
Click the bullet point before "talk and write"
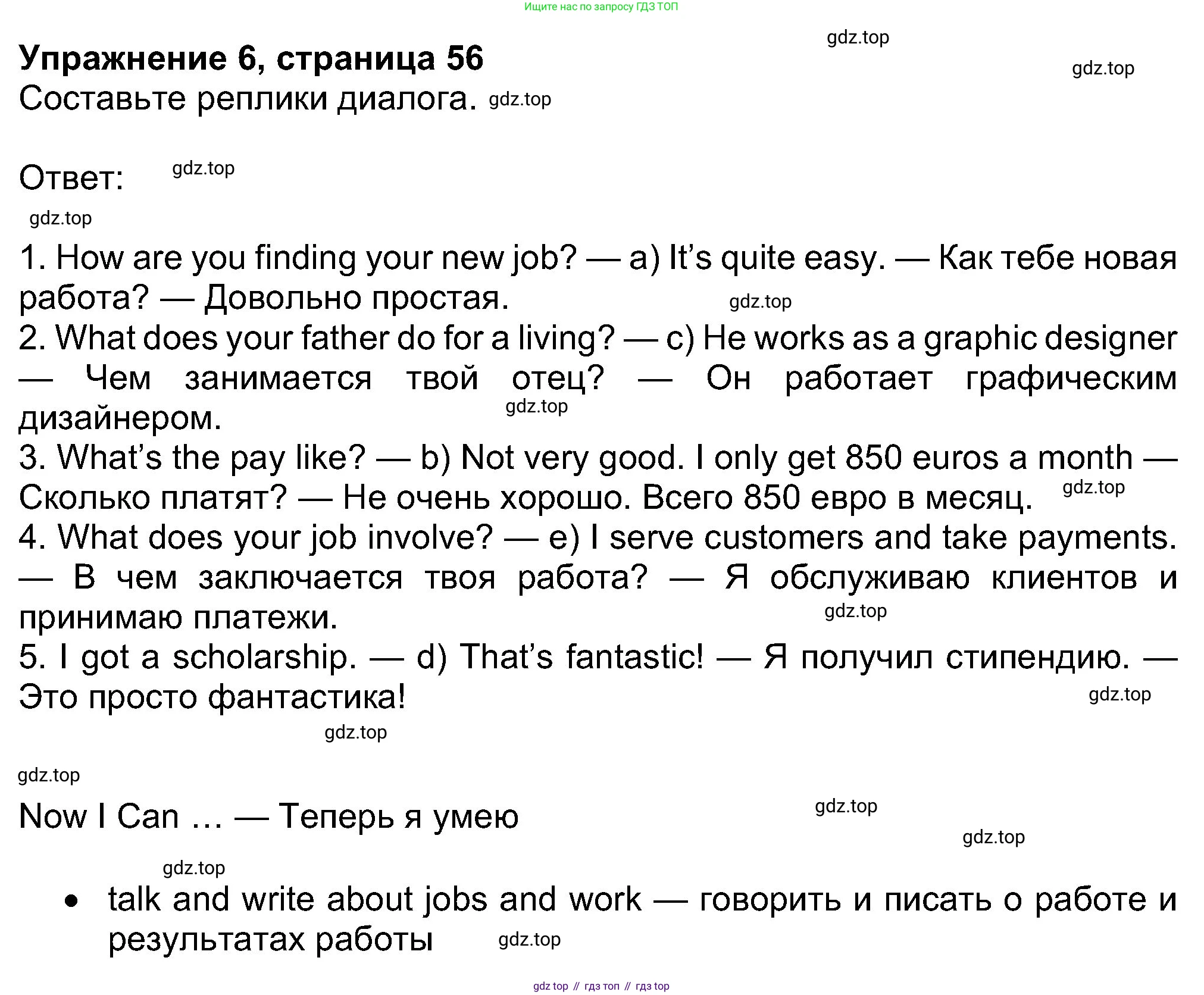tap(71, 902)
